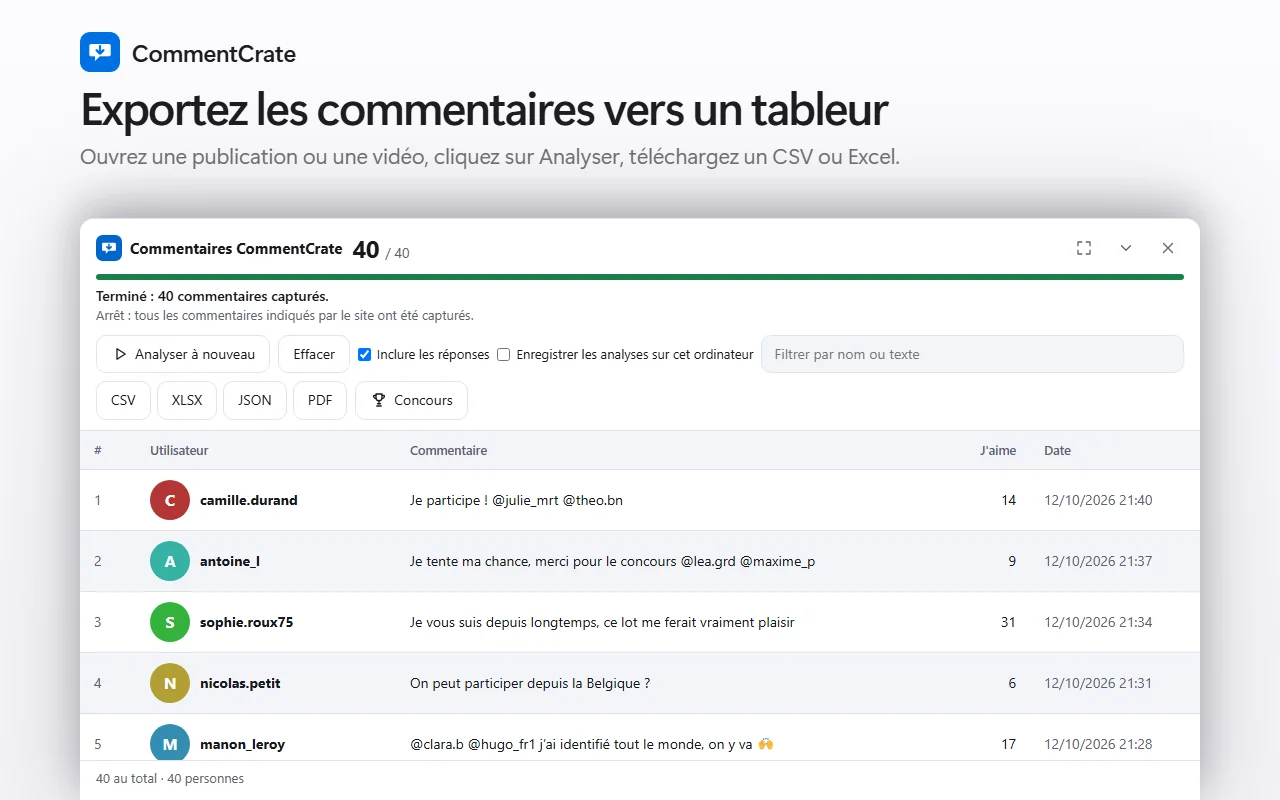Click the Effacer button
Screen dimensions: 1280x800
(x=314, y=354)
